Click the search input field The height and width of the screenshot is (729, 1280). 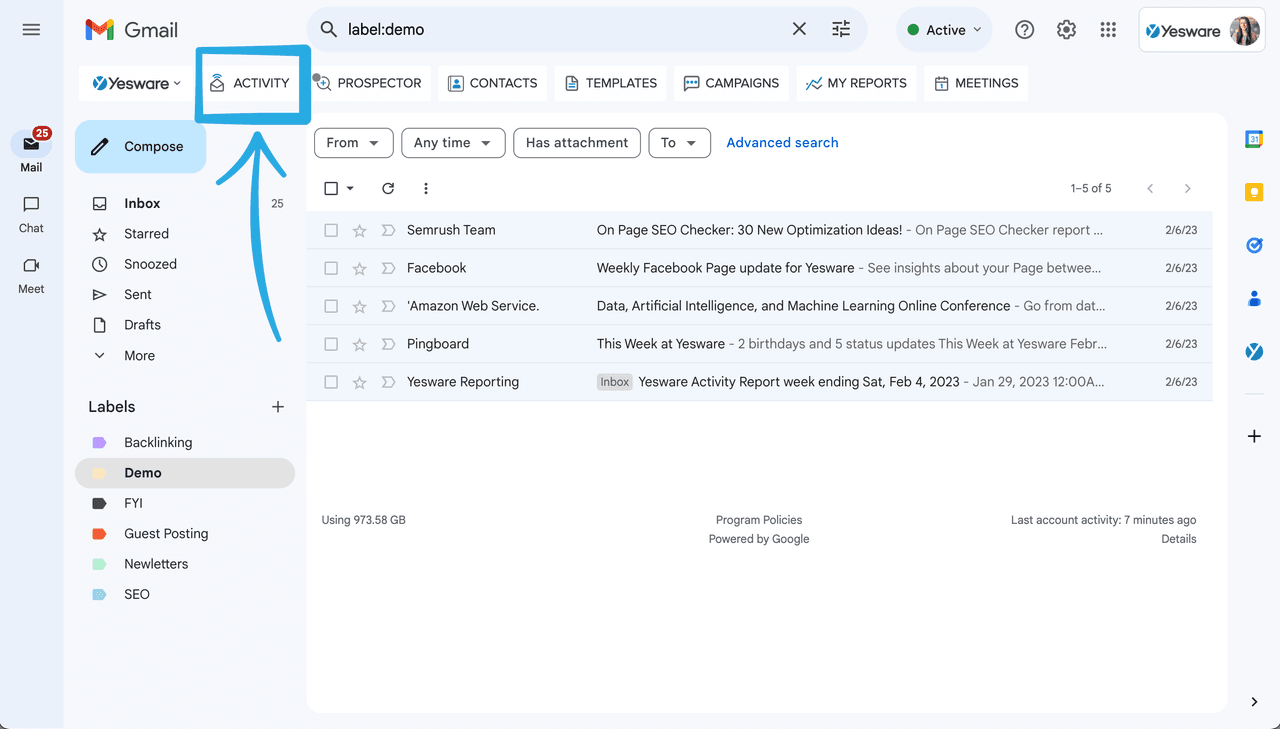point(560,30)
